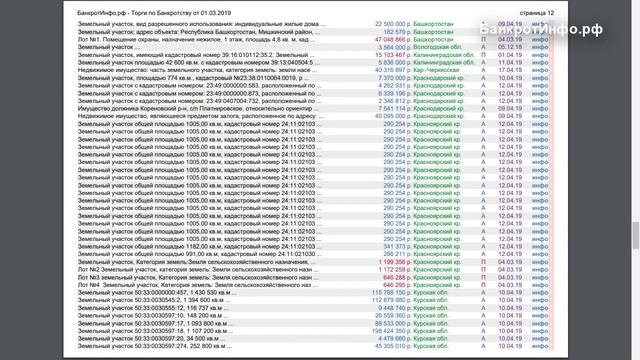Click the row 'Земельный участок 50:33:0030597:17, 1 093 800 кв.м'
The image size is (640, 360).
155,323
